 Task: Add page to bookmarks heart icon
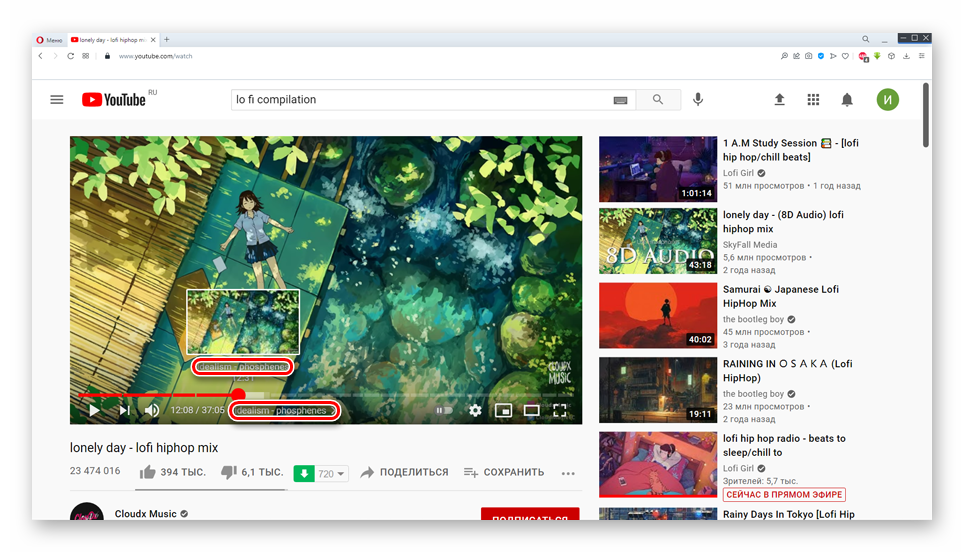(x=845, y=56)
